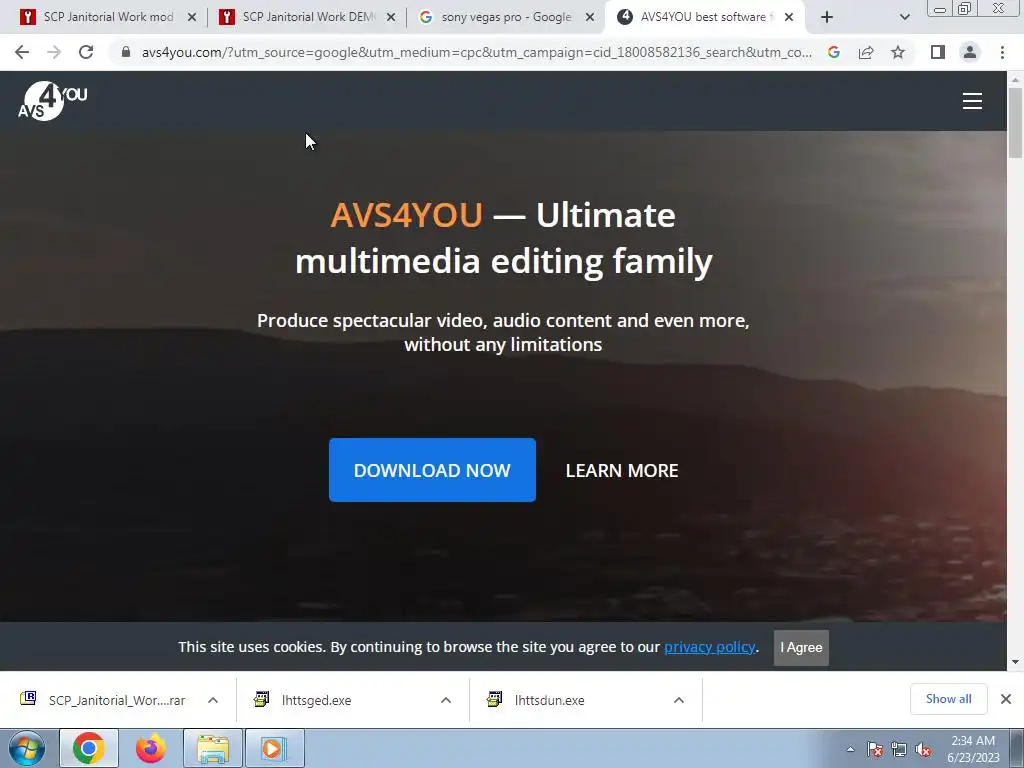Switch to SCP Janitorial Work mod tab
Image resolution: width=1024 pixels, height=768 pixels.
pos(108,17)
